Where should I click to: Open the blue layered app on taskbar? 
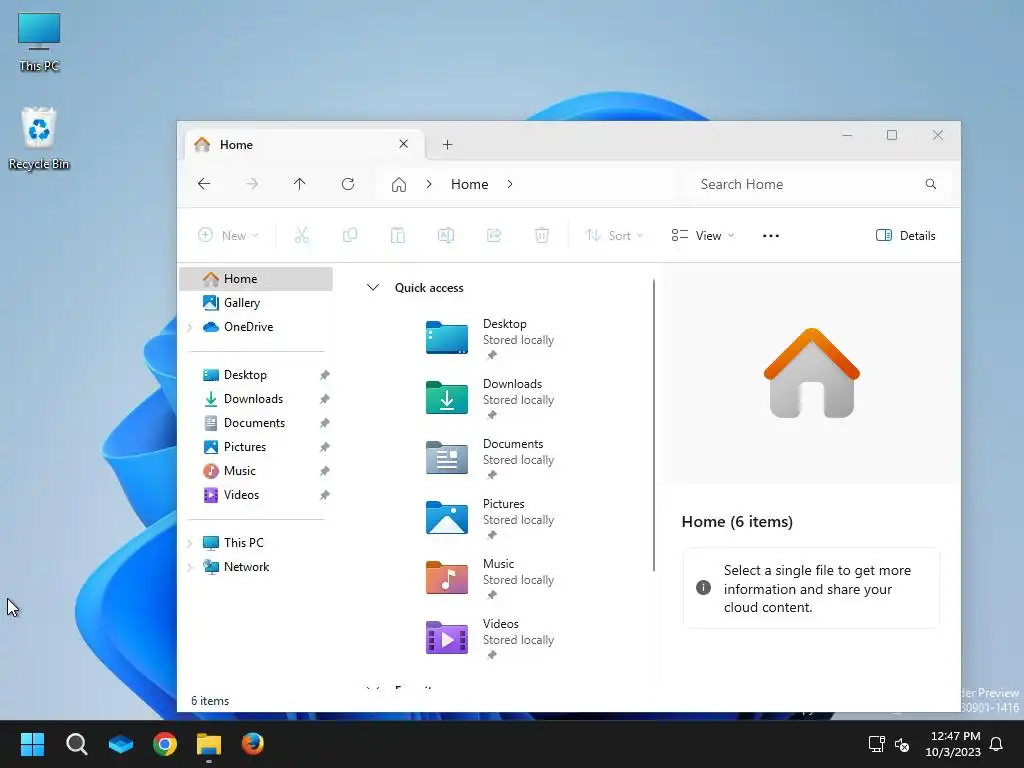coord(121,744)
